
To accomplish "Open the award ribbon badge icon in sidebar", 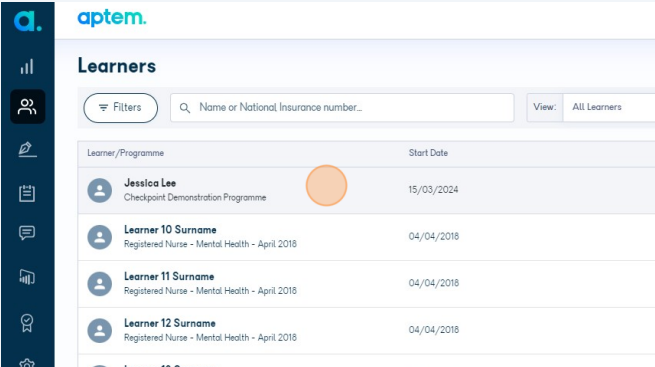I will [27, 323].
